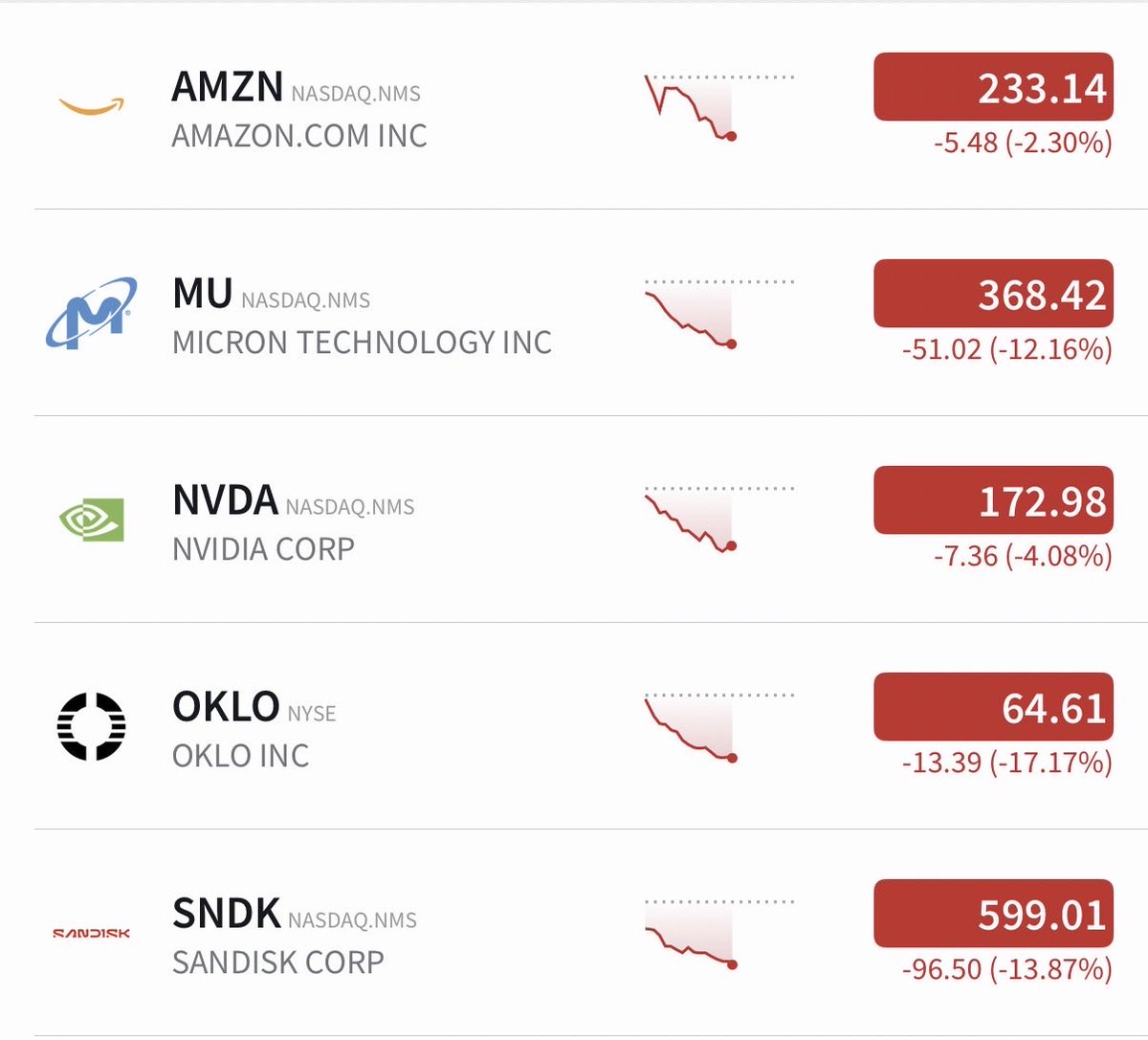
Task: Select the NVDA ticker symbol
Action: coord(225,501)
